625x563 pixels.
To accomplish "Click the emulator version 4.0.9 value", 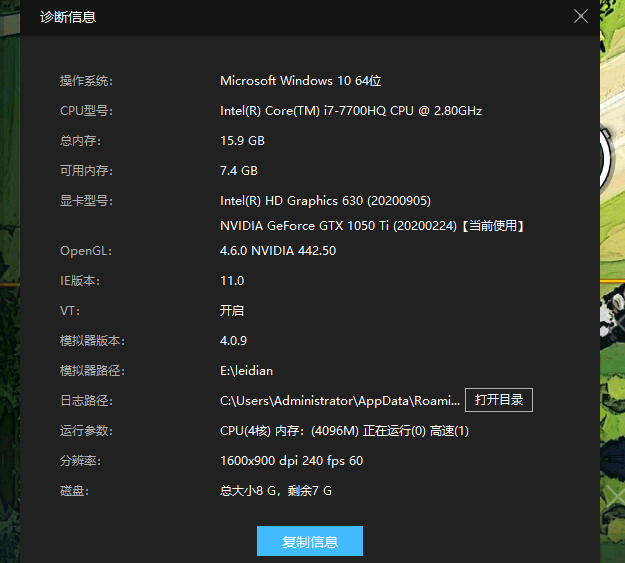I will click(x=234, y=340).
